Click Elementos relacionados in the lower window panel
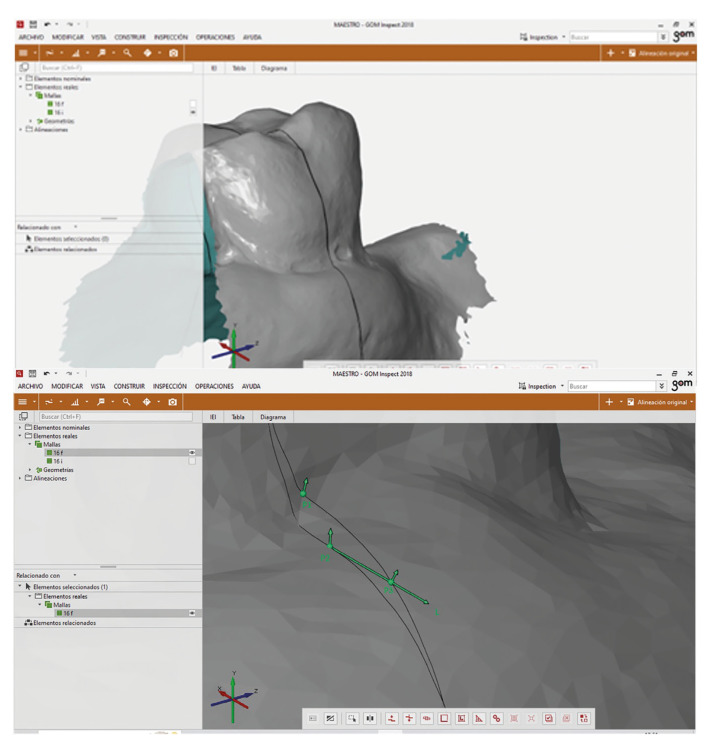 [x=65, y=622]
